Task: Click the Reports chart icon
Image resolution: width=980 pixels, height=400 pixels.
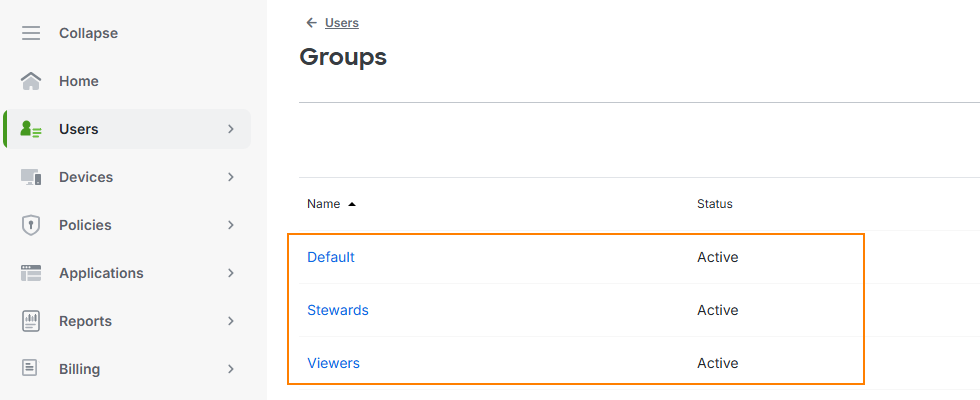Action: pyautogui.click(x=31, y=321)
